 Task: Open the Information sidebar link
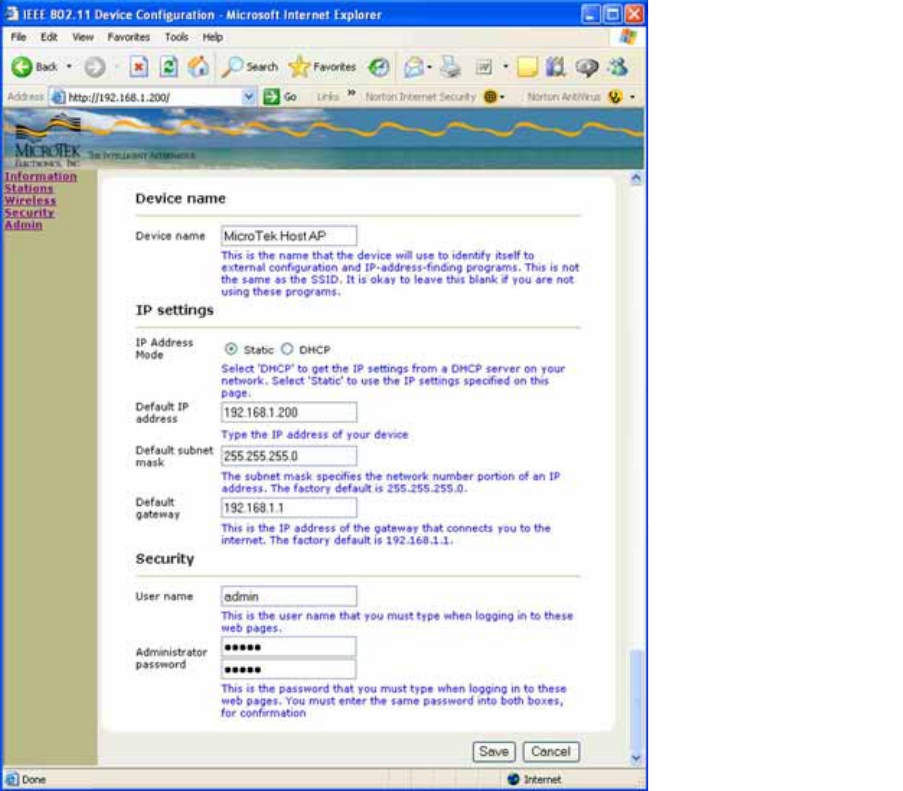(x=41, y=176)
